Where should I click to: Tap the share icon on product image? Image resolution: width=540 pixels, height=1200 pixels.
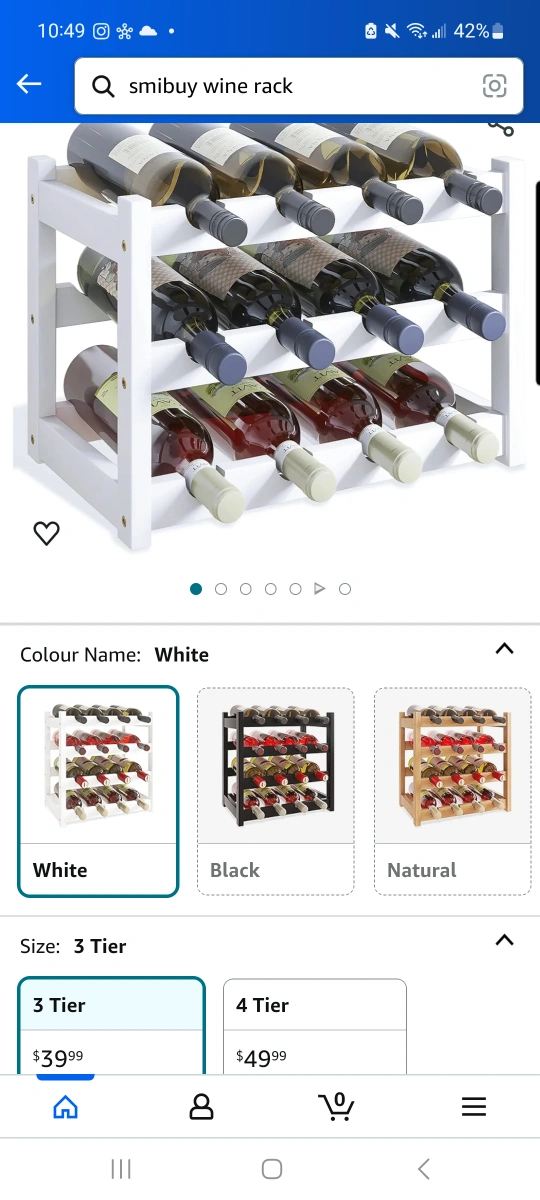pos(501,126)
